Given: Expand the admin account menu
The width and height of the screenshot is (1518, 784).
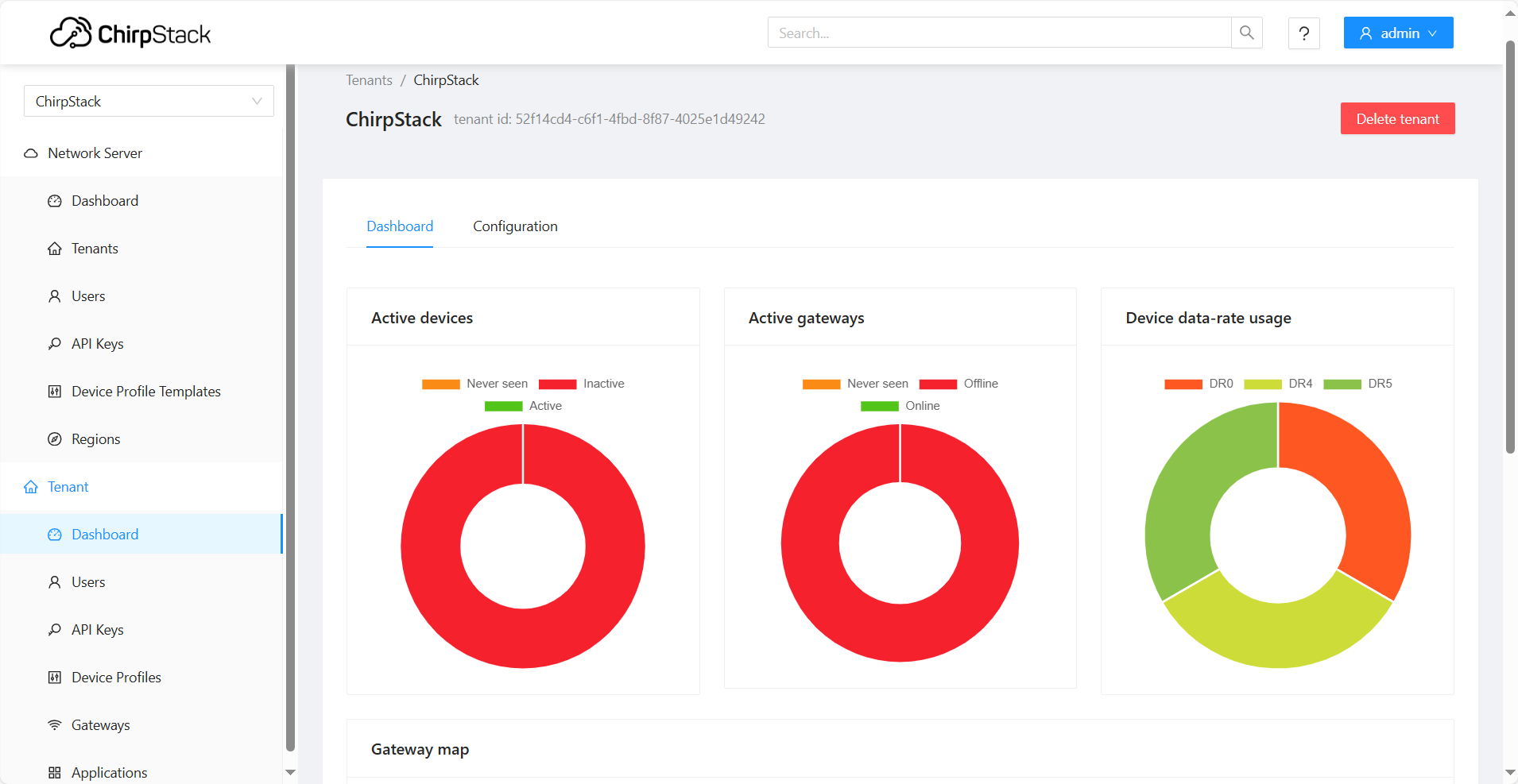Looking at the screenshot, I should pos(1397,33).
